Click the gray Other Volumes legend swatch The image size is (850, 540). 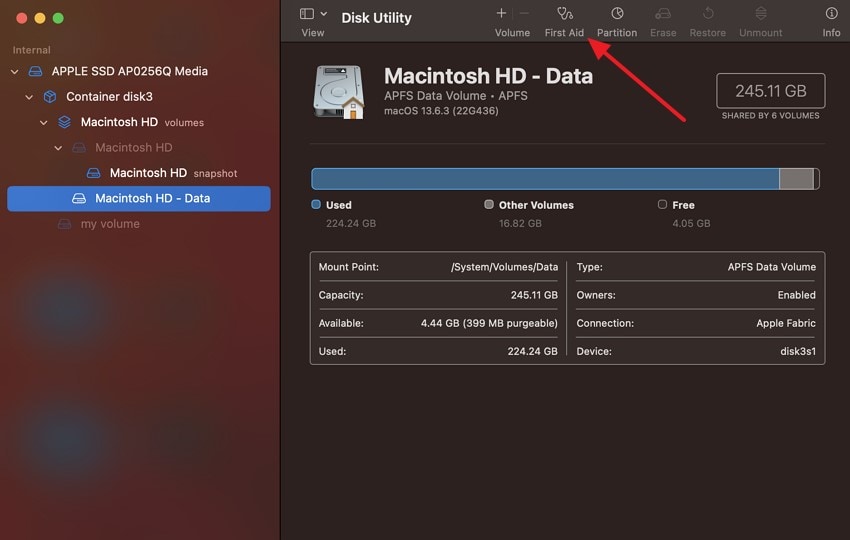point(489,204)
